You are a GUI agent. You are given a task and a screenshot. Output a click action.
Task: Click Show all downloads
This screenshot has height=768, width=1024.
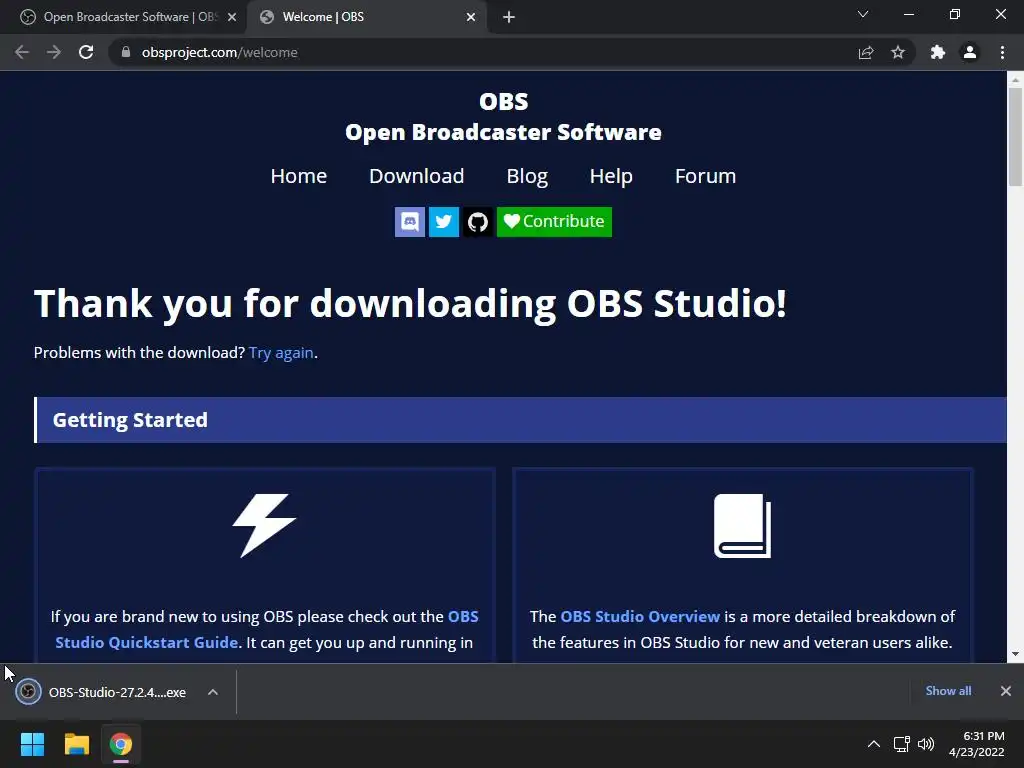pos(948,691)
